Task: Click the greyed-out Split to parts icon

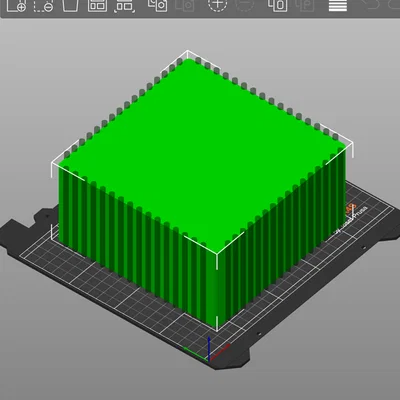Action: pos(305,5)
